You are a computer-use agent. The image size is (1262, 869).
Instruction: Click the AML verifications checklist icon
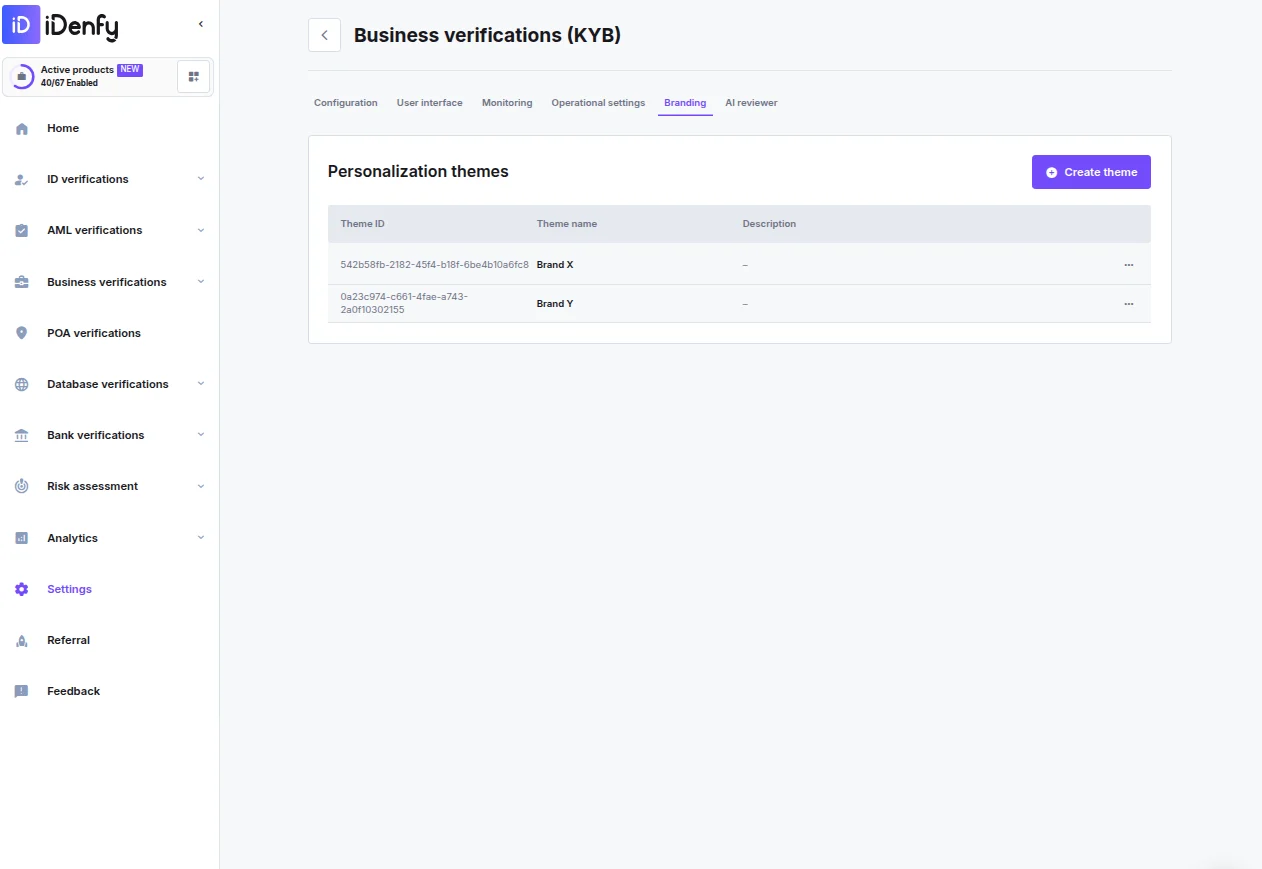[x=22, y=231]
